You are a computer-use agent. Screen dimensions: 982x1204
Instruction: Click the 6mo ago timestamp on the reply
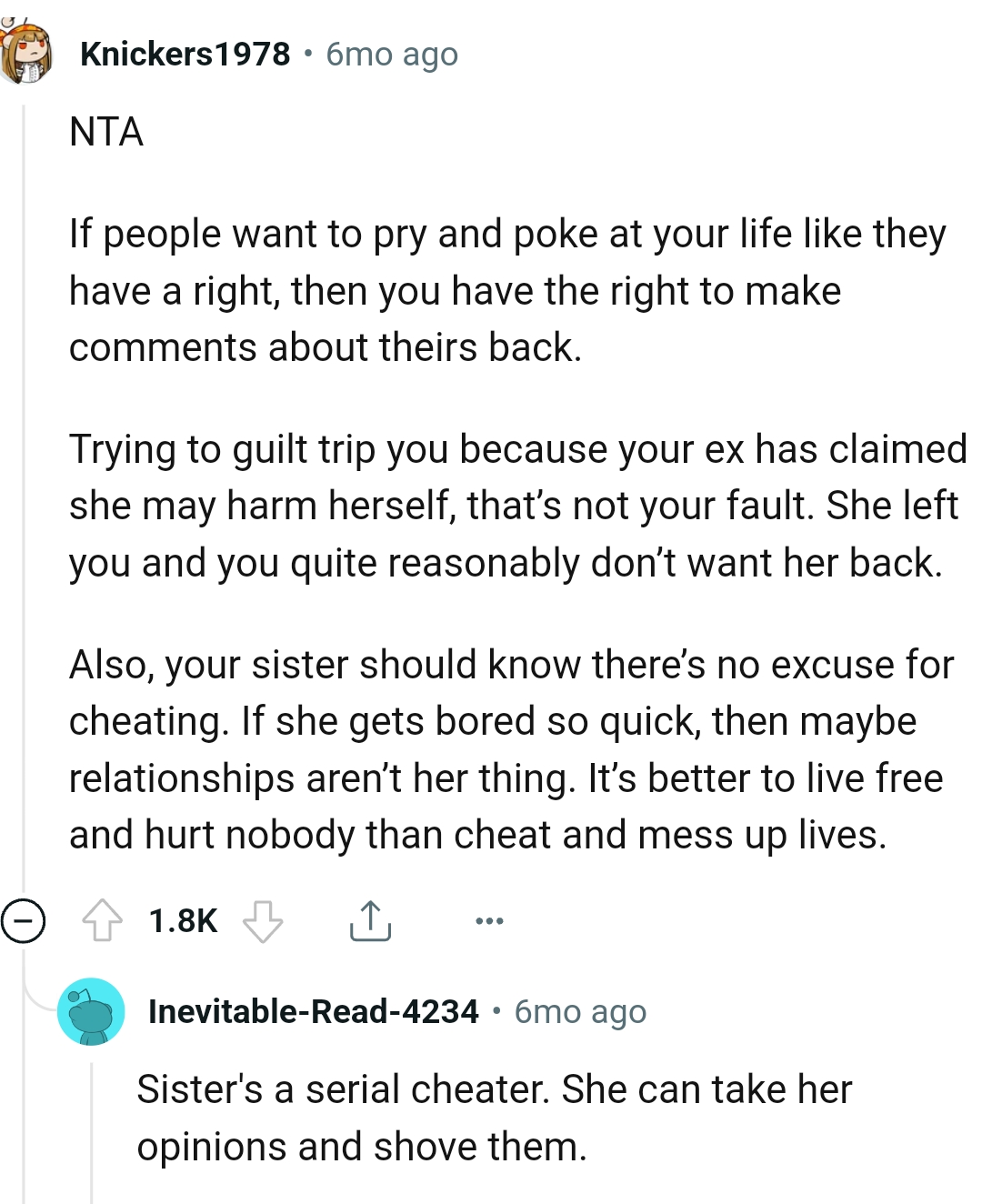[581, 1011]
